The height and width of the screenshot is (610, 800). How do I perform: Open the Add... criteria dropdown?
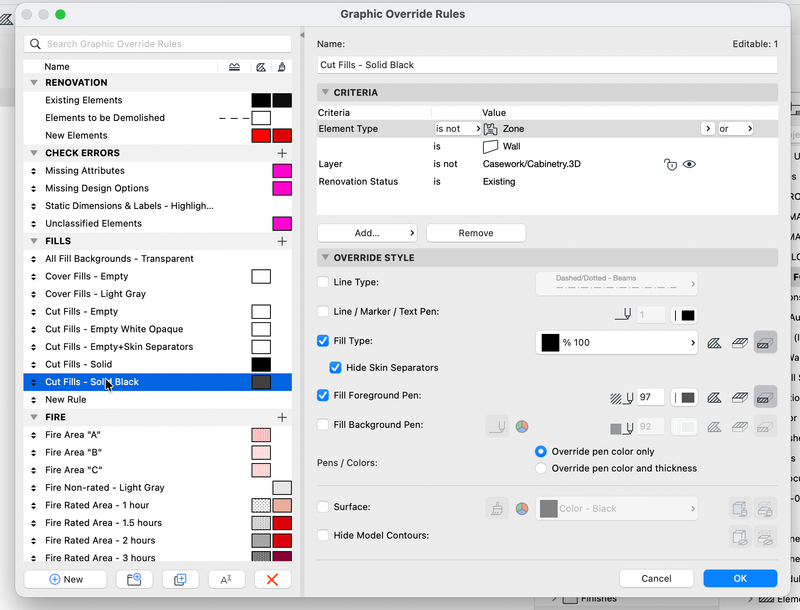[367, 233]
